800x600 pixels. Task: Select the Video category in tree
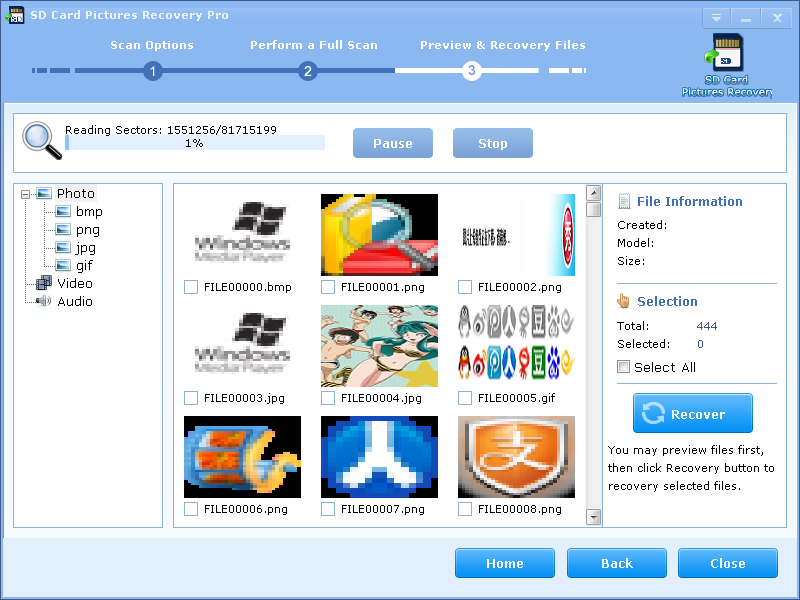point(75,283)
